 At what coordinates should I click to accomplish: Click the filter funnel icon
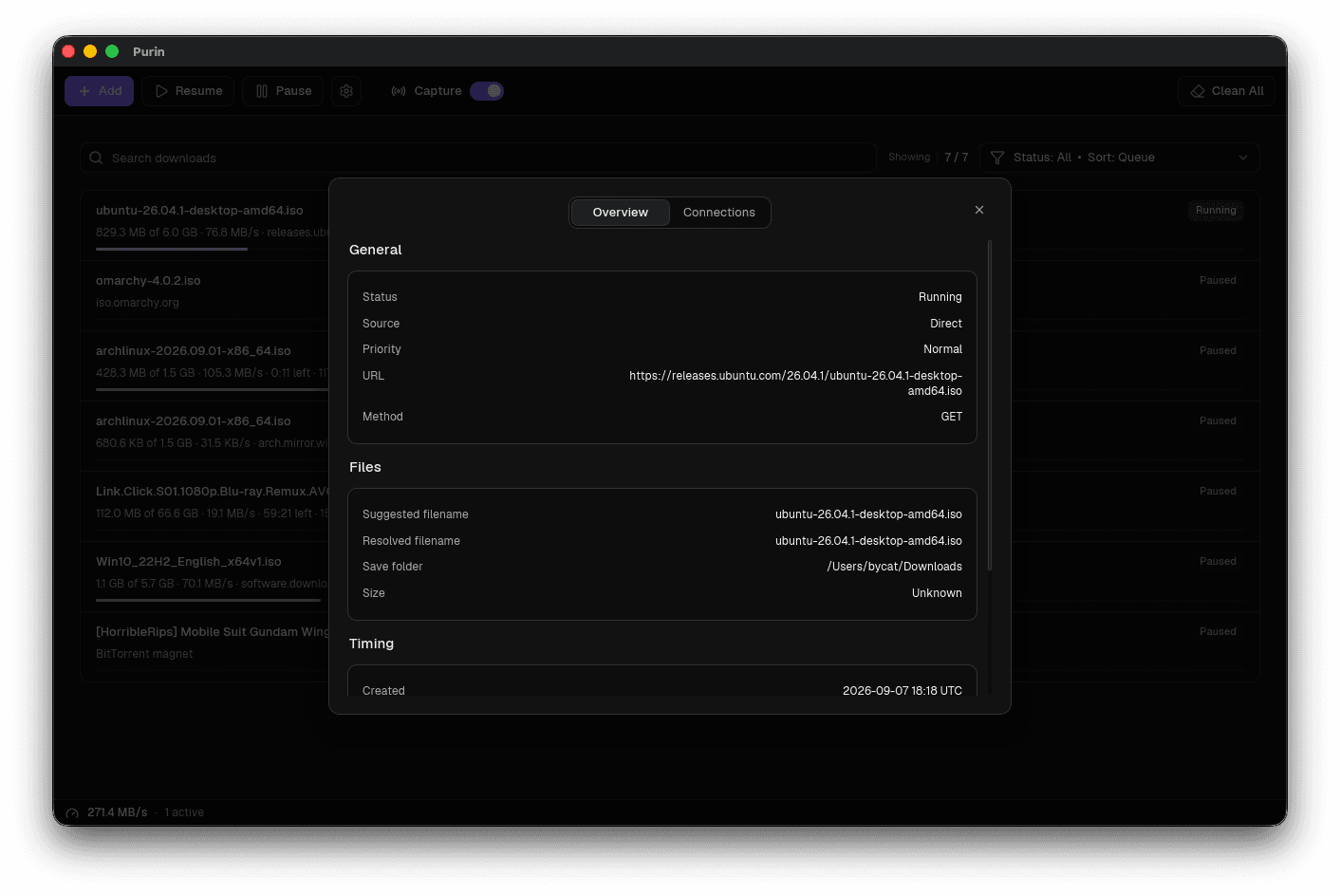click(997, 158)
